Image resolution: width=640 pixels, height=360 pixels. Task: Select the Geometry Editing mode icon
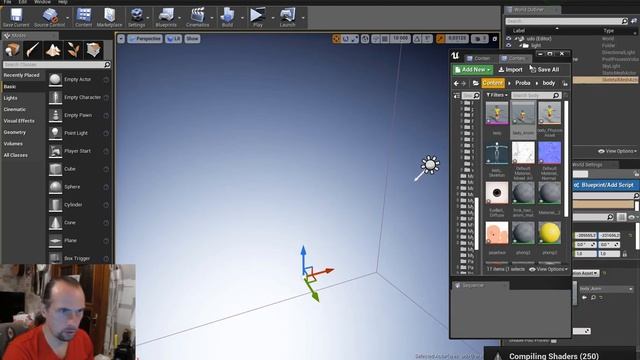tap(93, 50)
